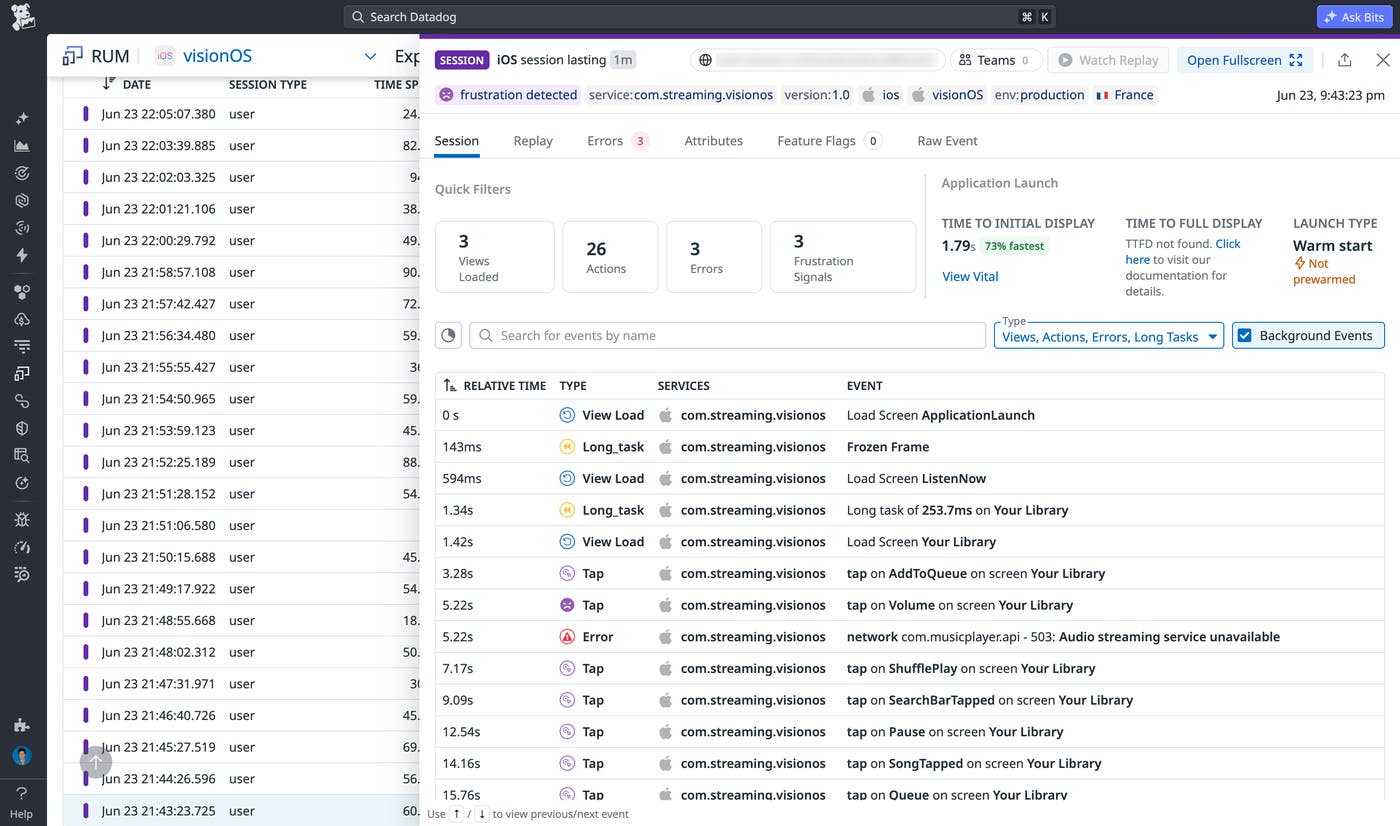This screenshot has height=826, width=1400.
Task: Click the share/export icon in session panel
Action: click(1344, 60)
